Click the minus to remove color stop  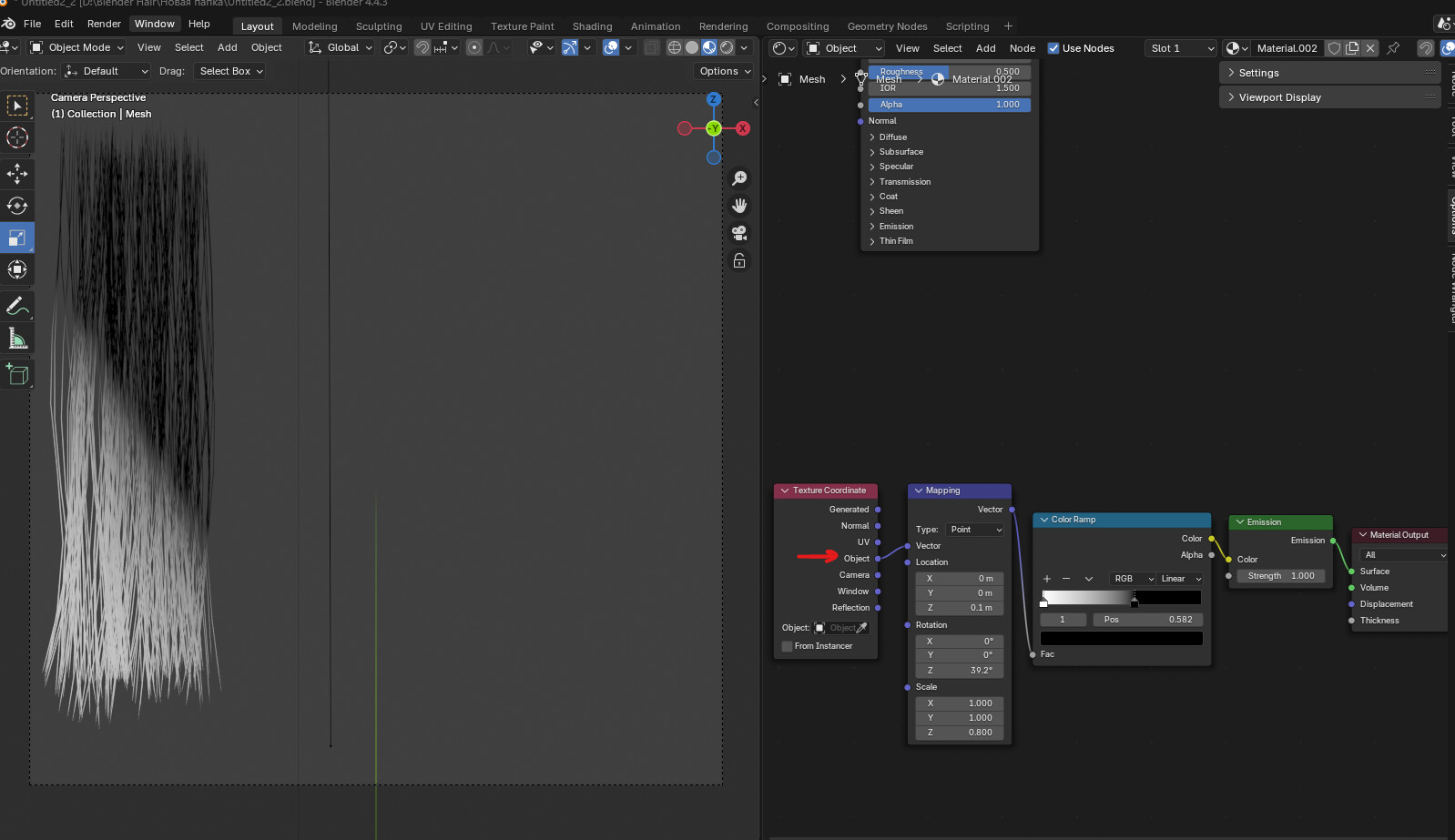click(1066, 579)
